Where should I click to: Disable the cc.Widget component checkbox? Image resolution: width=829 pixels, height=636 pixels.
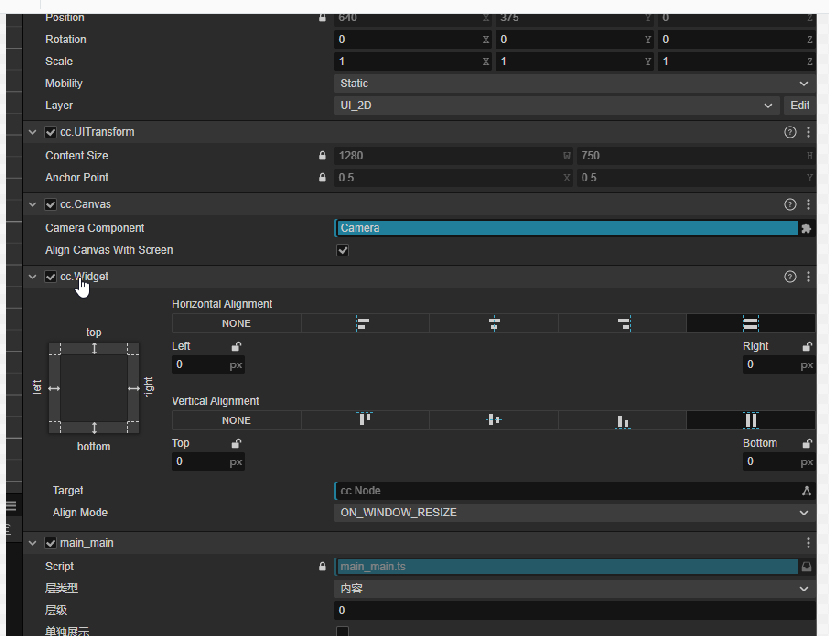click(x=50, y=276)
